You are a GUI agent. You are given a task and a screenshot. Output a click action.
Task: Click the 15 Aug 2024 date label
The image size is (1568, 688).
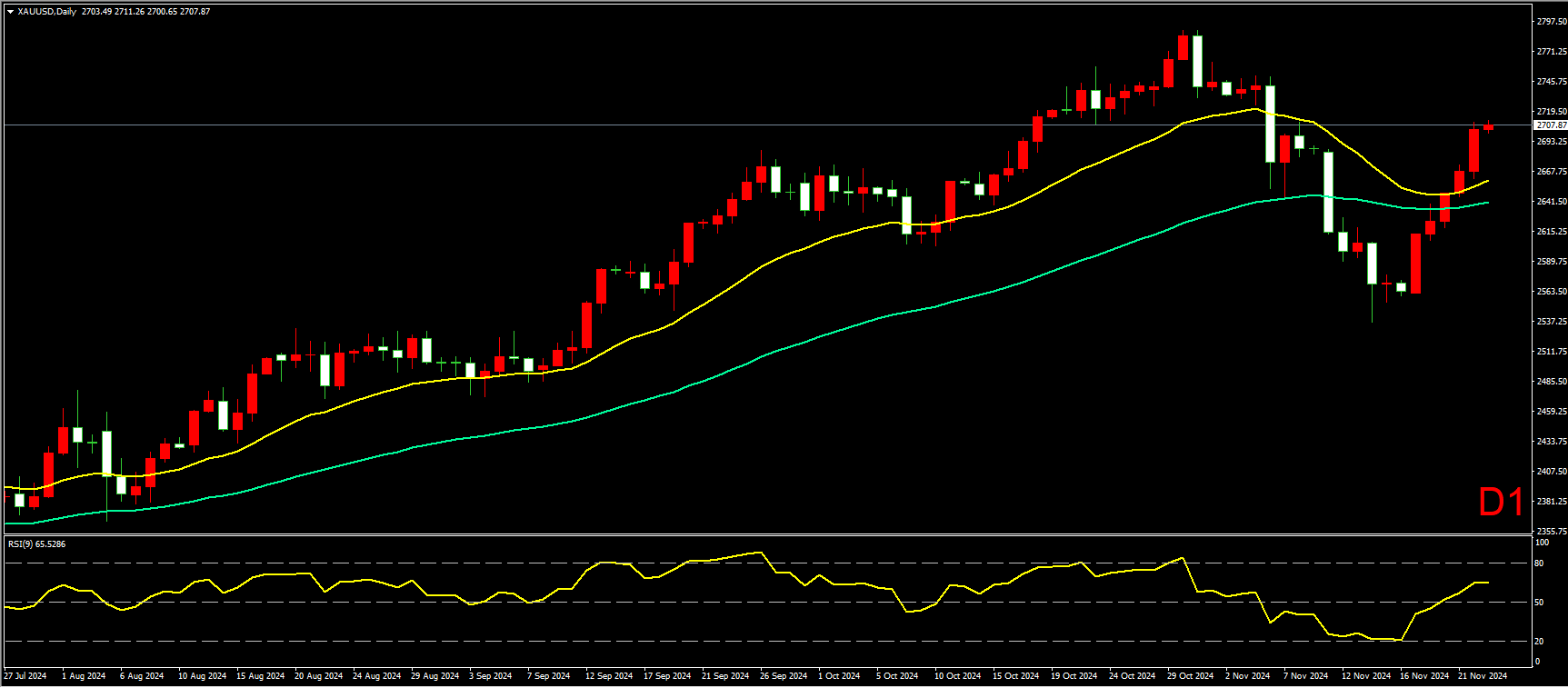tap(261, 675)
